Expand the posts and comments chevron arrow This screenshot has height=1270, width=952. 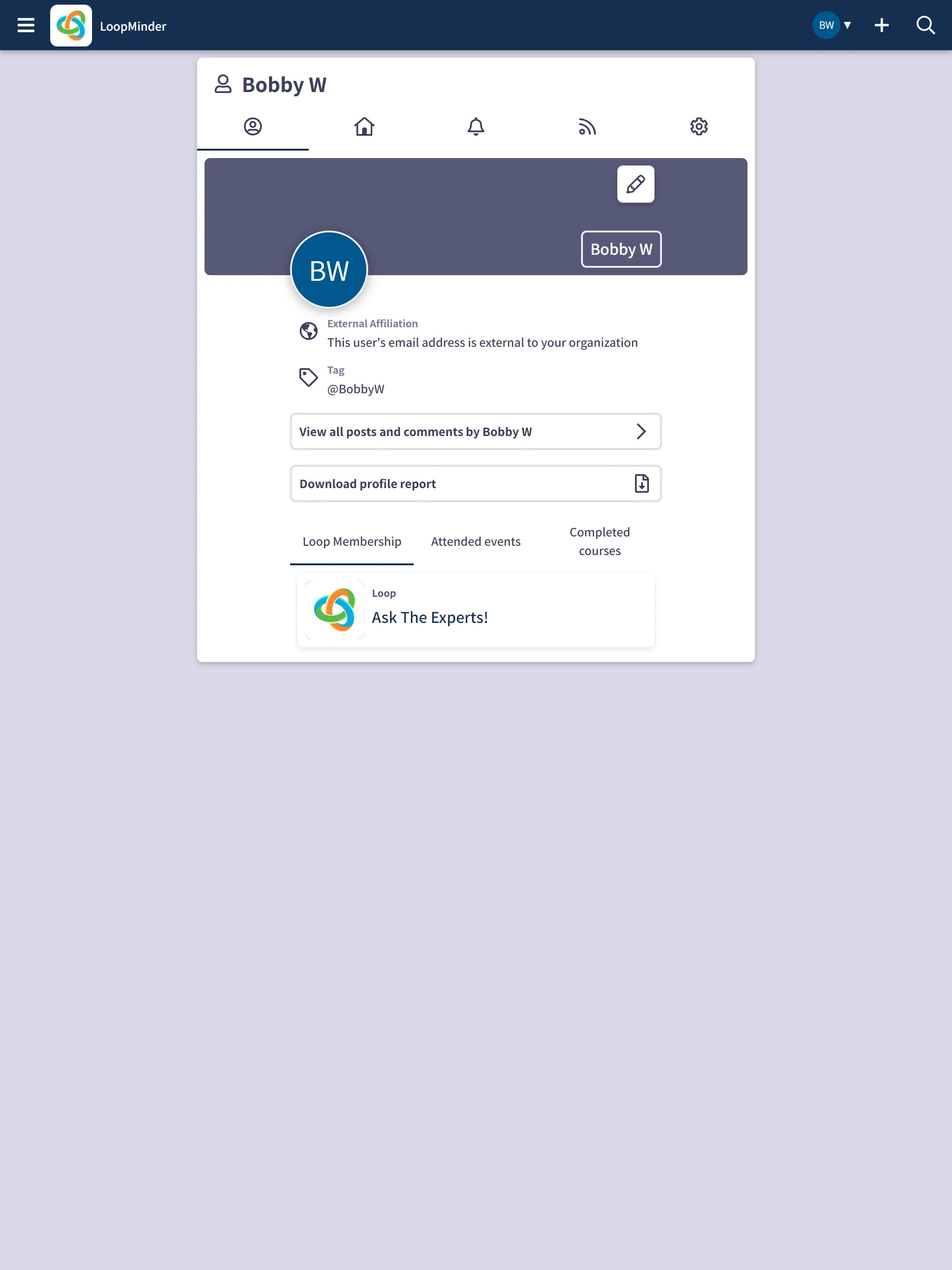(641, 431)
